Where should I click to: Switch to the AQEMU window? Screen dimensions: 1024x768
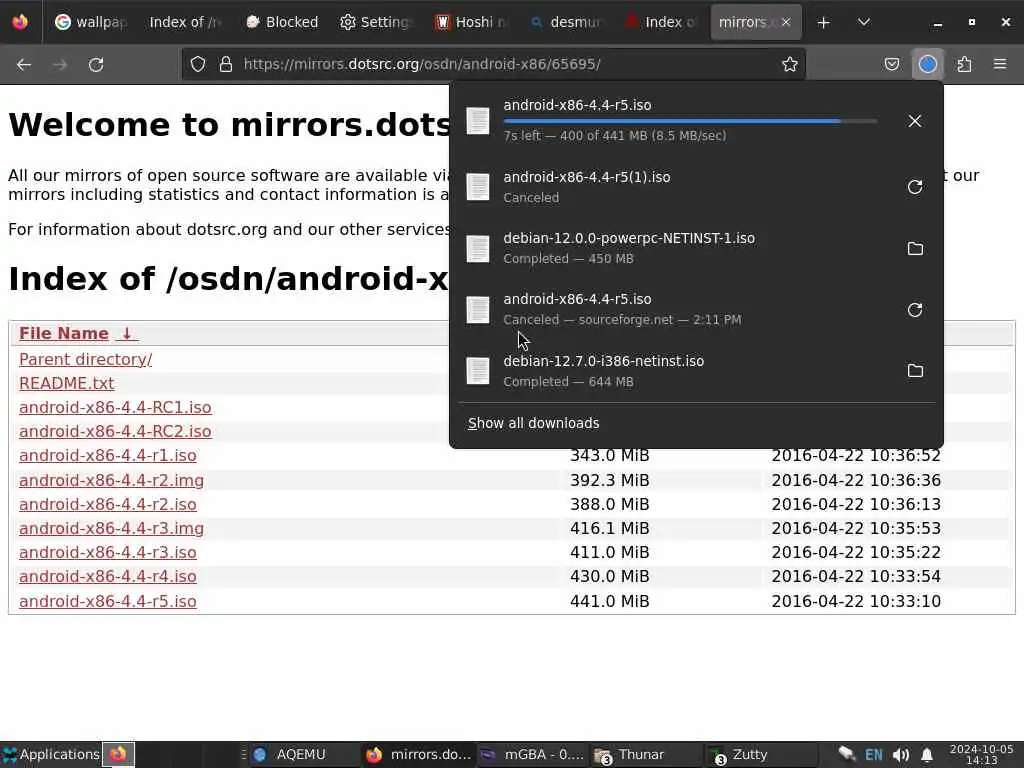[302, 754]
